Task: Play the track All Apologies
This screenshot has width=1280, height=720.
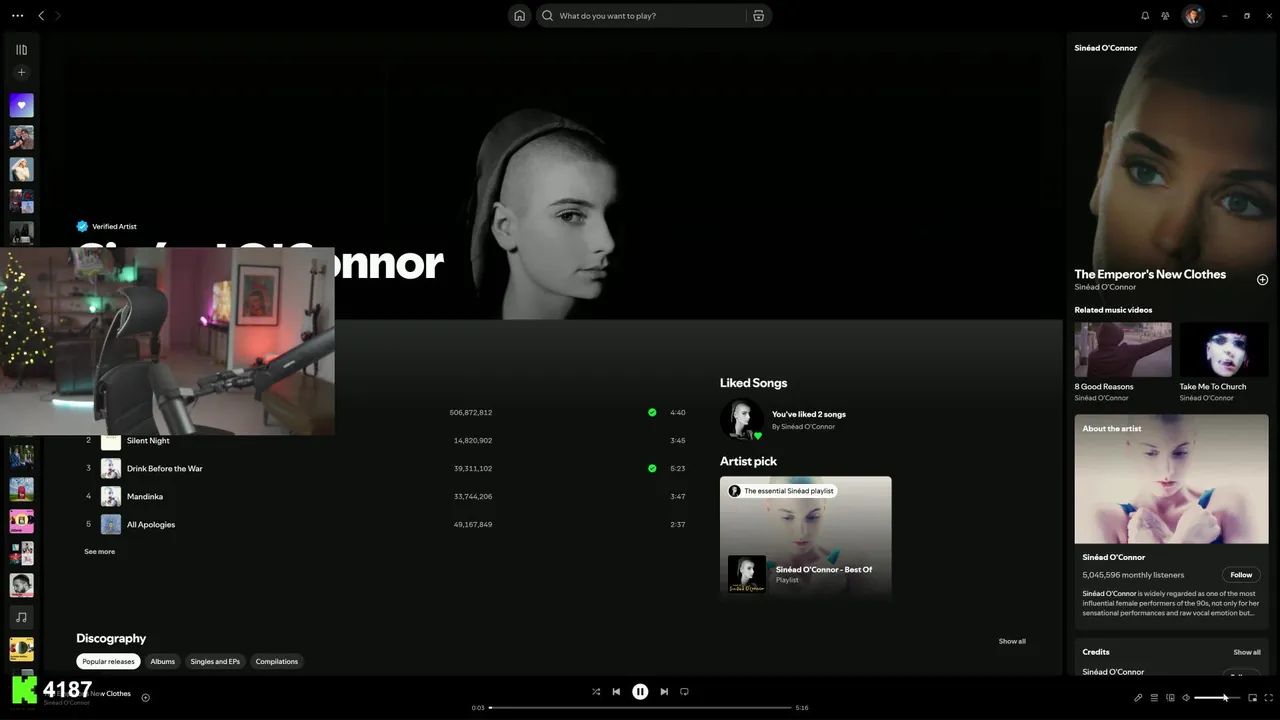Action: click(151, 525)
